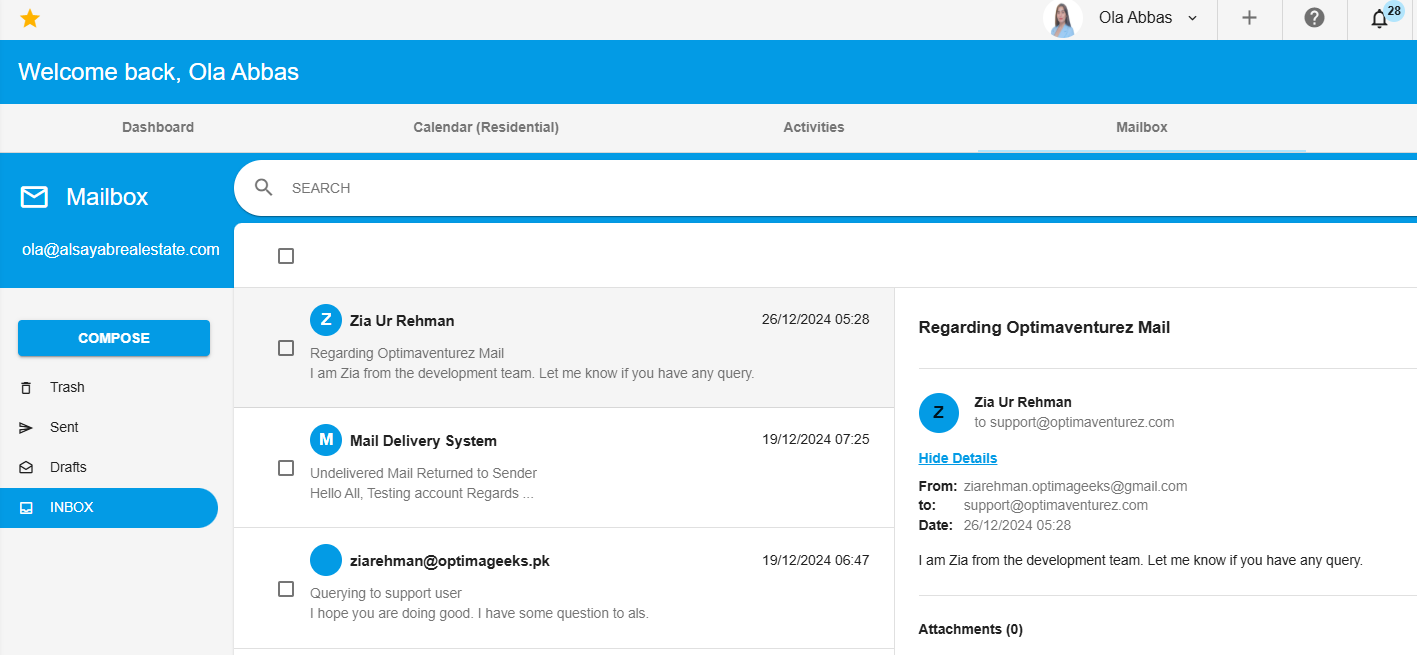Click Ola Abbas profile avatar
Screen dimensions: 1417x655
1062,19
